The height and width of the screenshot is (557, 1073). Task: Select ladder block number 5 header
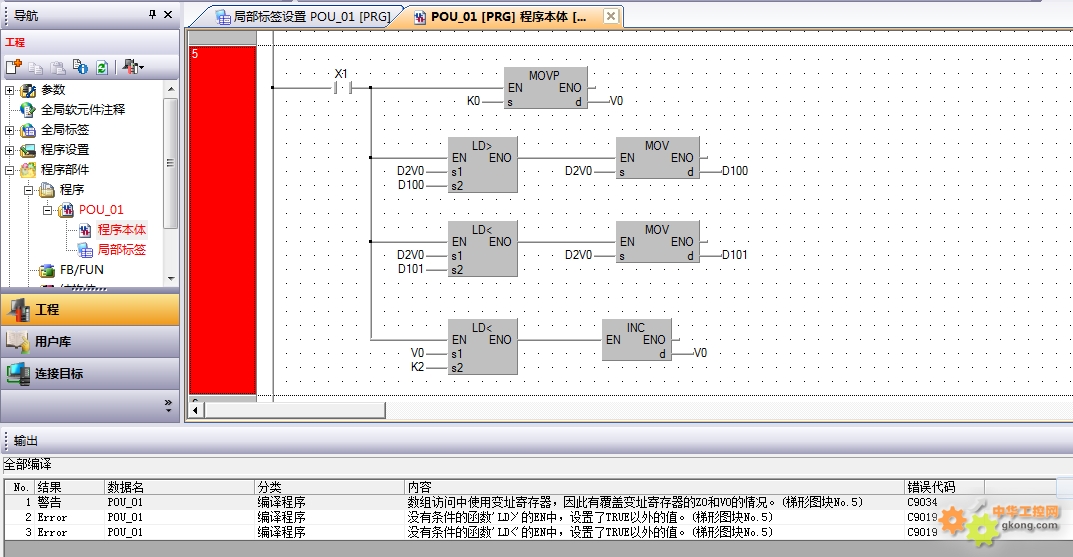pos(222,220)
